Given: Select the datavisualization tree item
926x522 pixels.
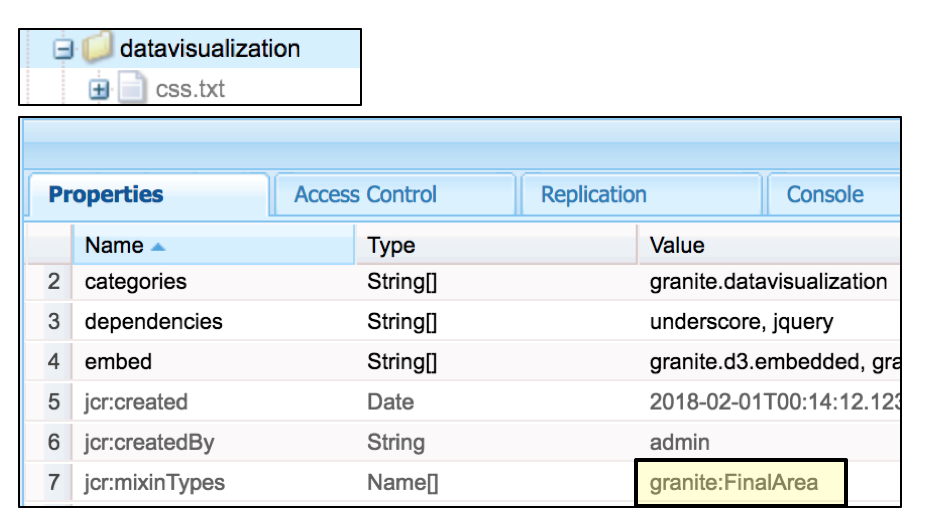Looking at the screenshot, I should pos(209,48).
